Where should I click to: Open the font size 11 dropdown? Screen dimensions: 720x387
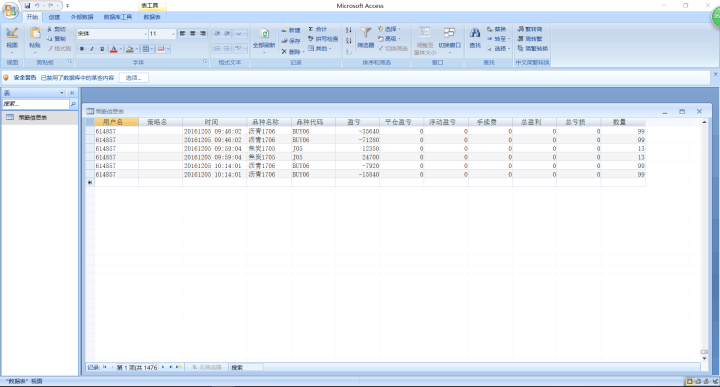[x=173, y=34]
